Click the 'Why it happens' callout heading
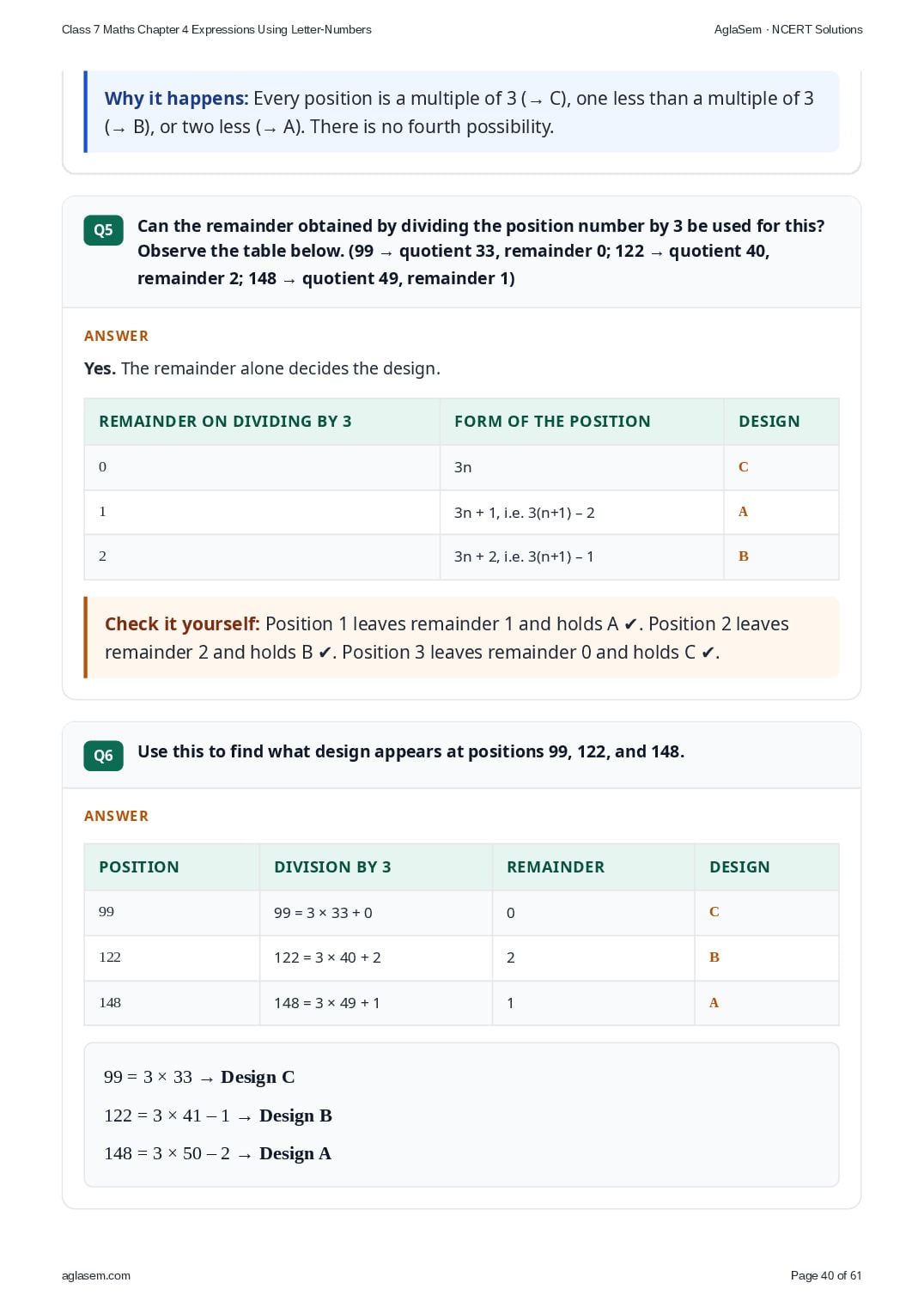 coord(176,99)
